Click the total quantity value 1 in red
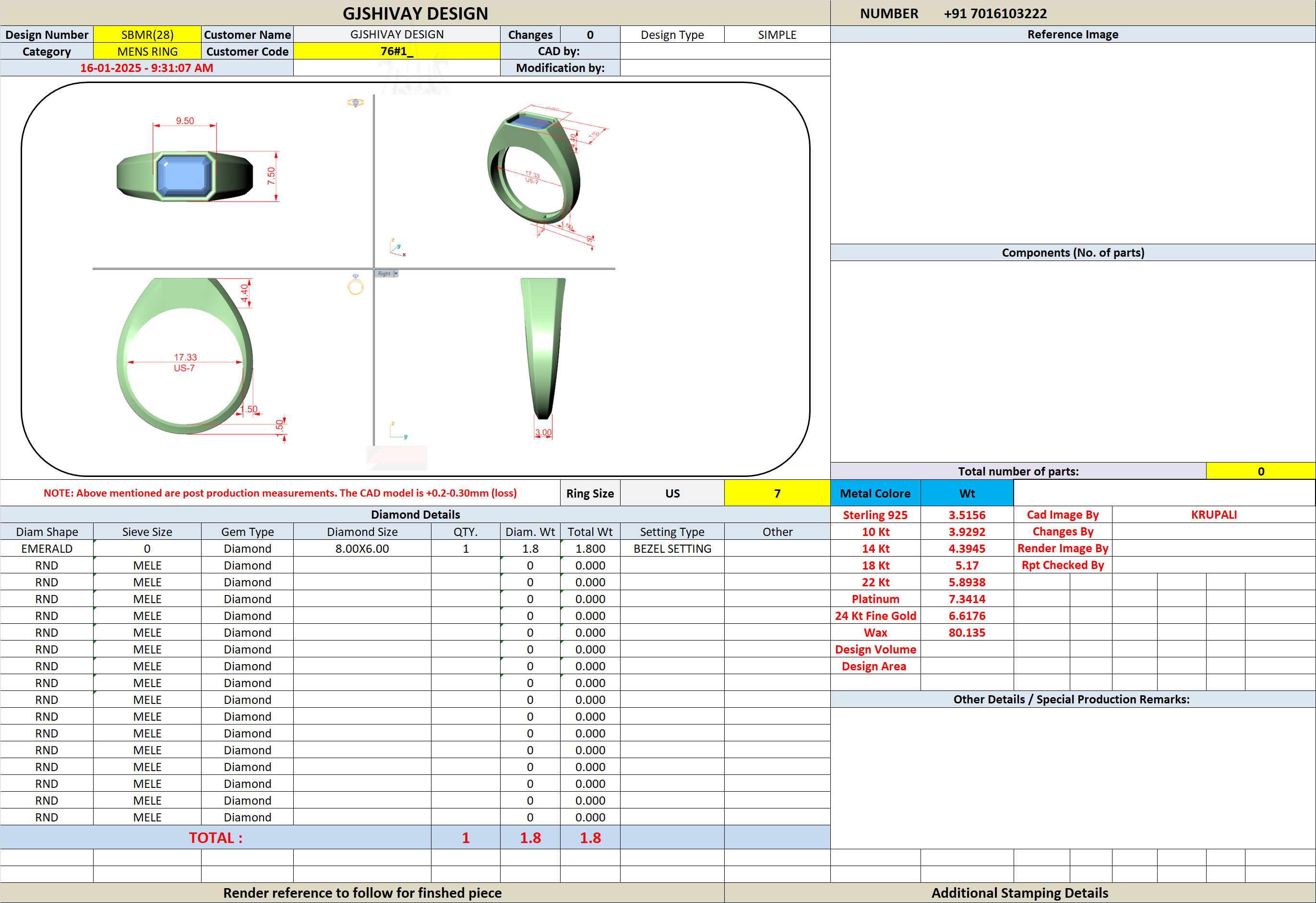 466,837
